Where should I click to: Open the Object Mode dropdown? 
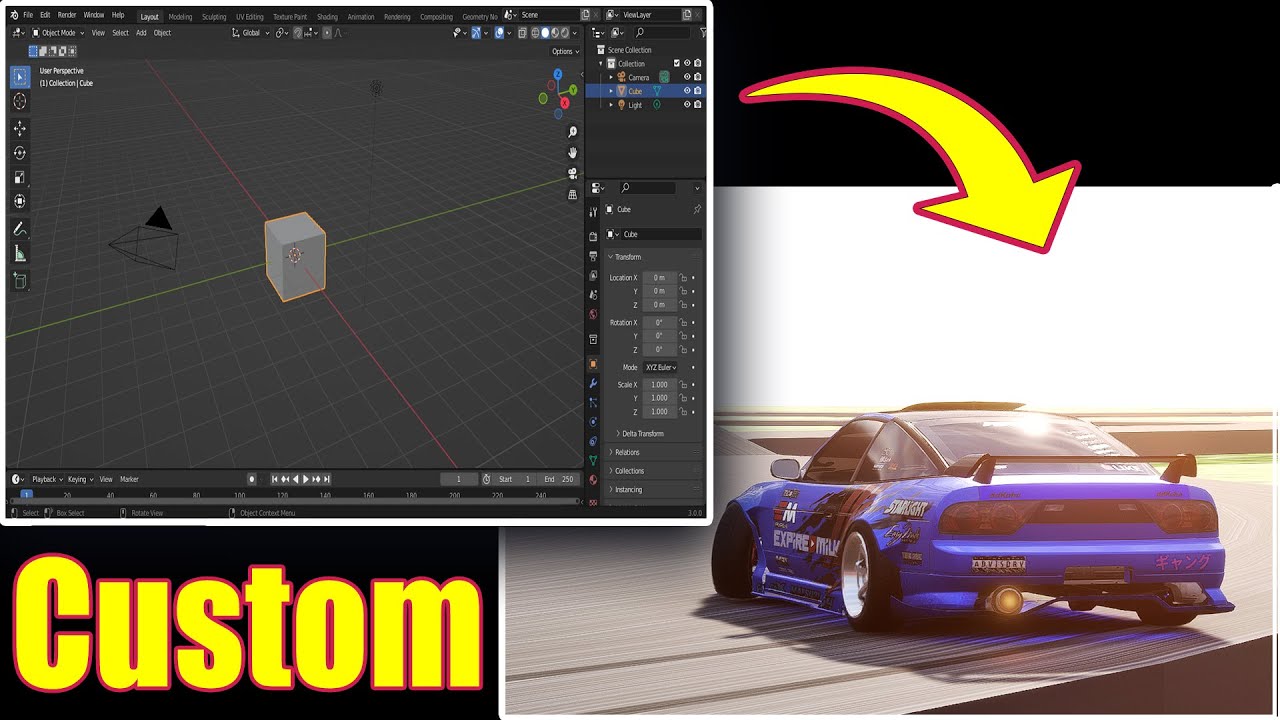(x=59, y=33)
